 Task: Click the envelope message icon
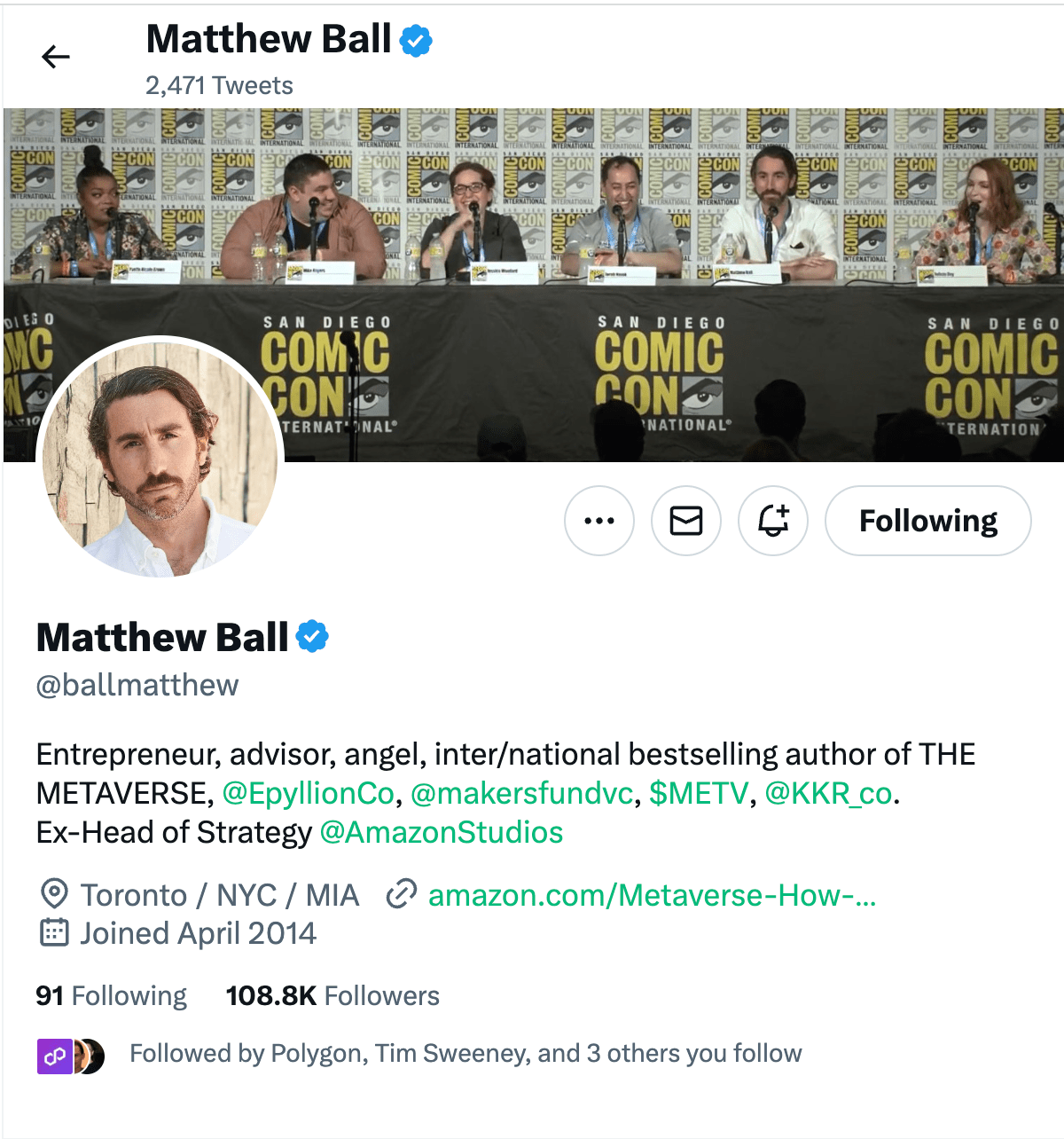(686, 521)
